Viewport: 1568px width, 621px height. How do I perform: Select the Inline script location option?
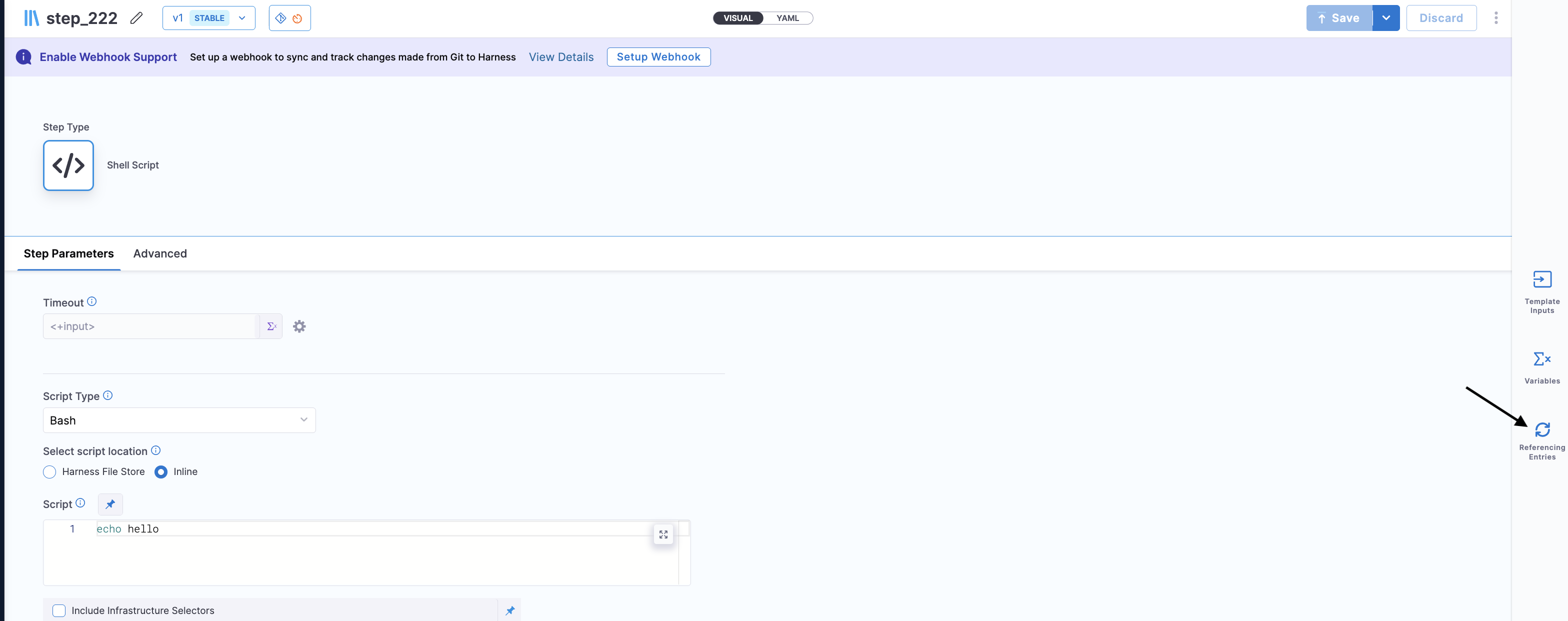click(x=160, y=472)
